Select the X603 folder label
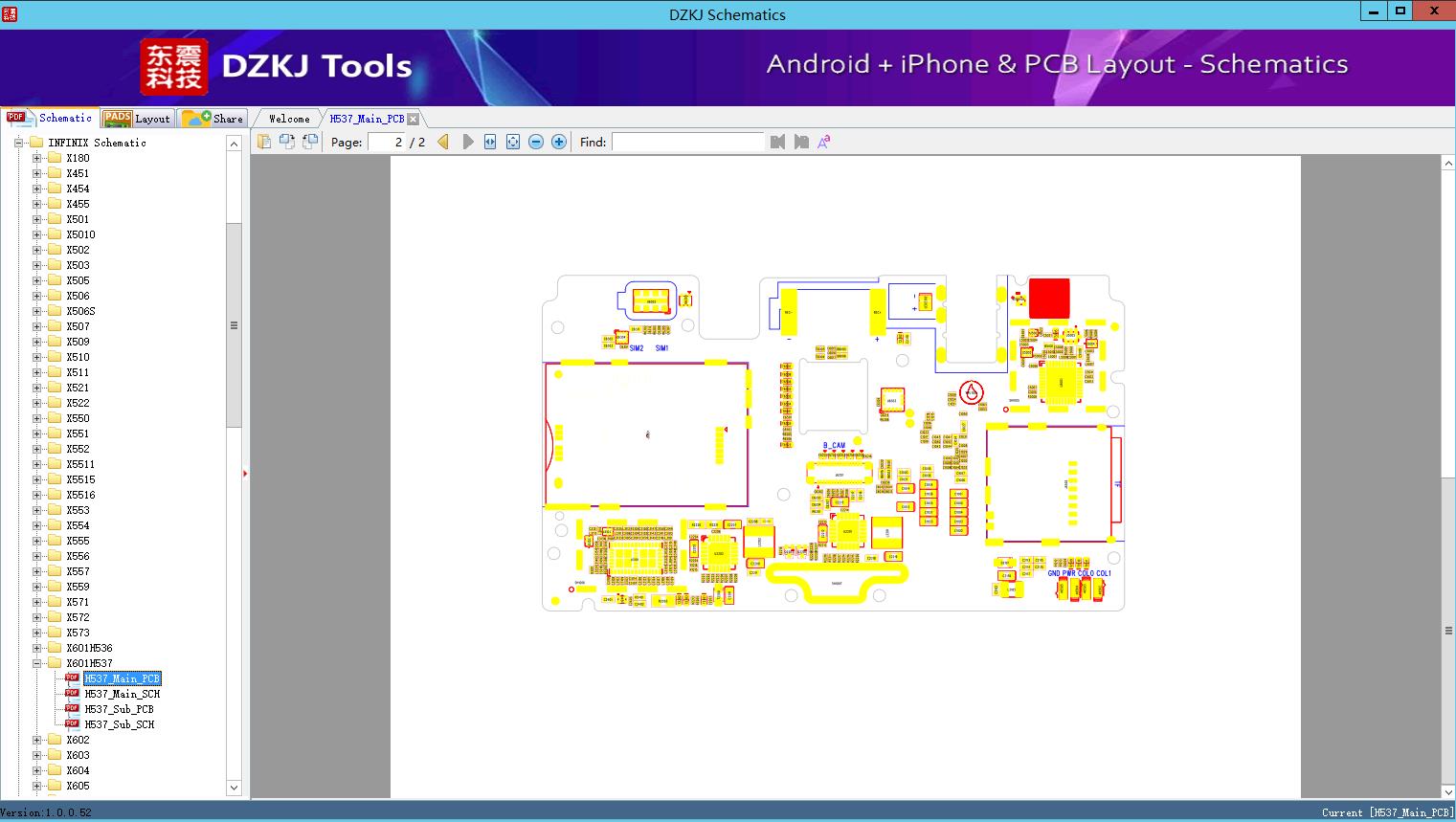The image size is (1456, 822). coord(78,755)
